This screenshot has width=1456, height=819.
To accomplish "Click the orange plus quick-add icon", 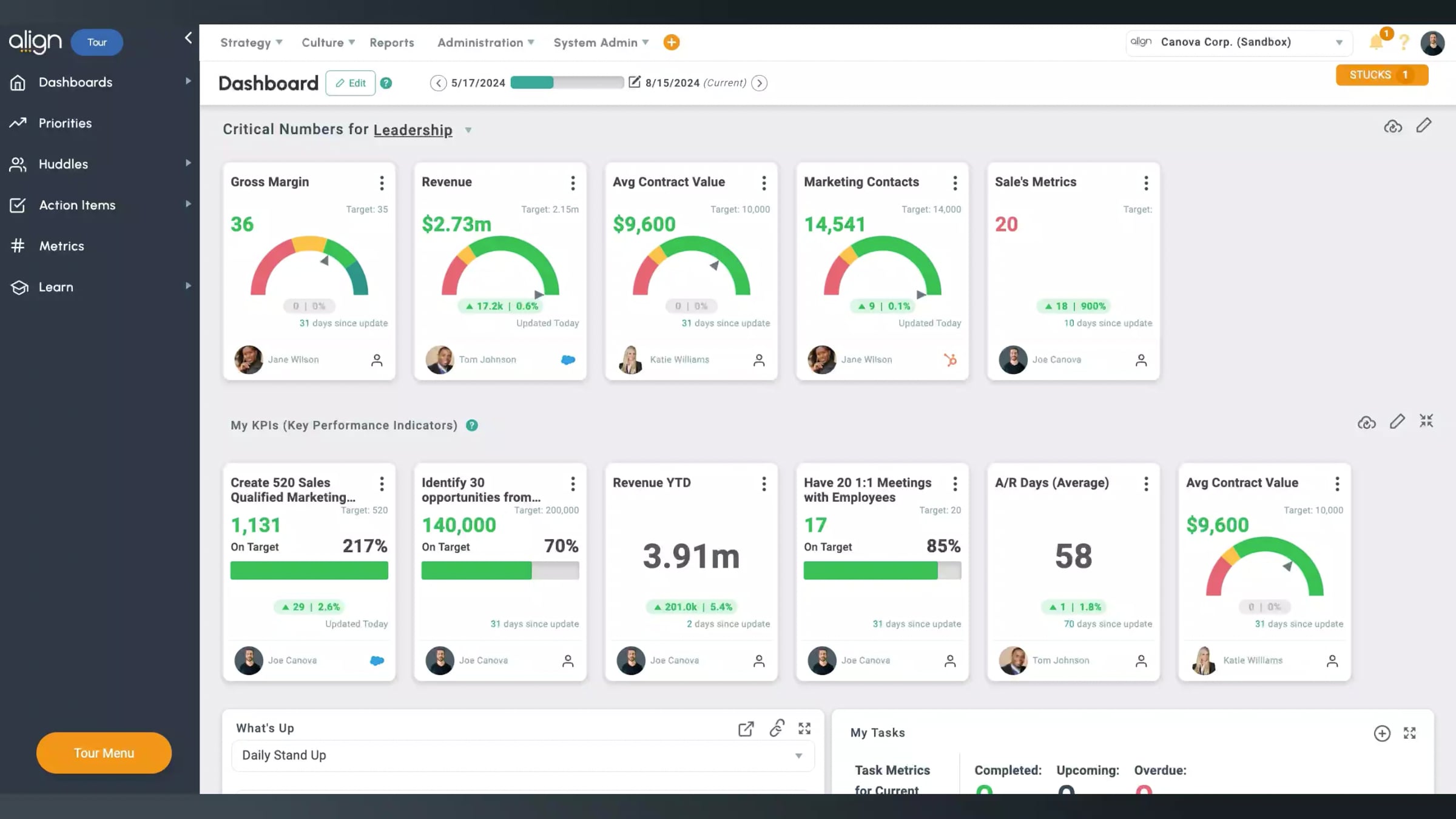I will click(672, 42).
